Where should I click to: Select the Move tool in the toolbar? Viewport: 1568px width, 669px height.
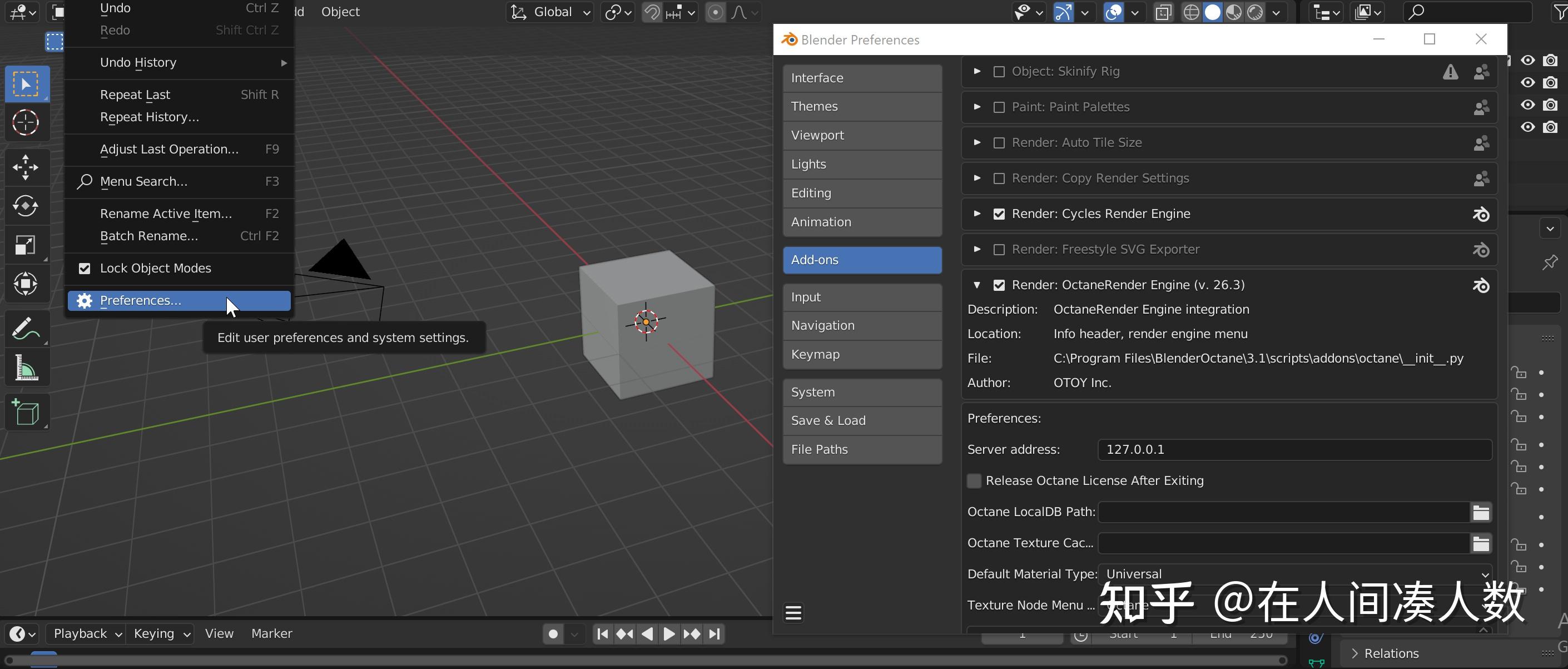coord(26,167)
